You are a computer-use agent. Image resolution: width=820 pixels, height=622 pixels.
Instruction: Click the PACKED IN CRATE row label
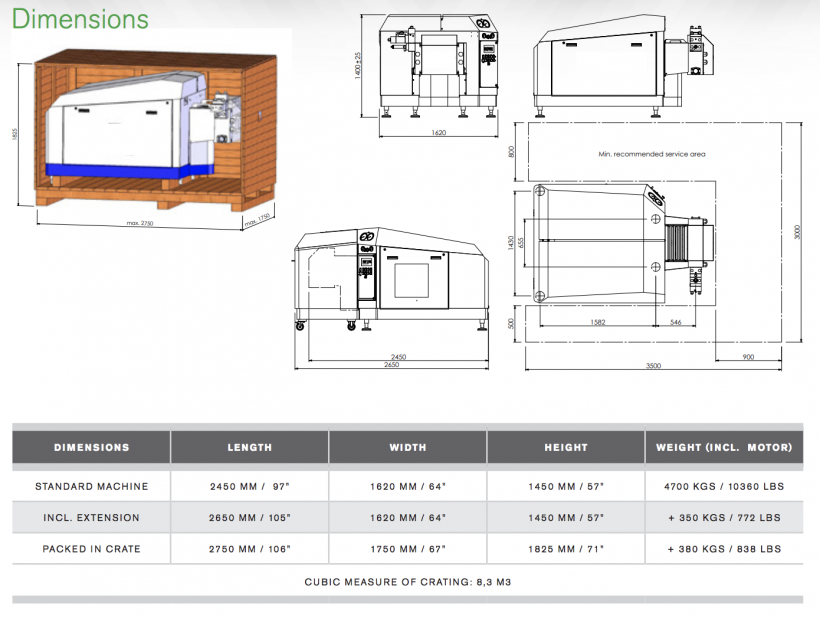tap(91, 549)
